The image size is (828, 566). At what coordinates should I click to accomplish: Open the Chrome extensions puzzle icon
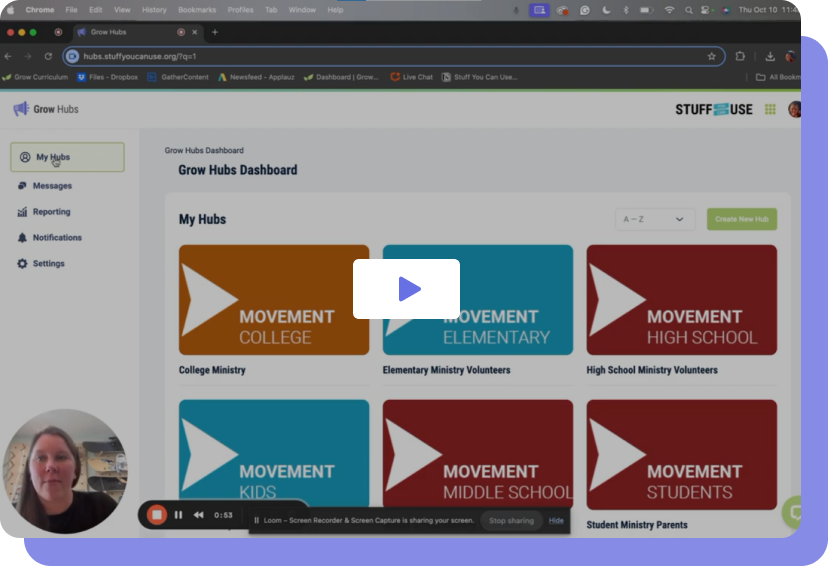click(x=740, y=56)
